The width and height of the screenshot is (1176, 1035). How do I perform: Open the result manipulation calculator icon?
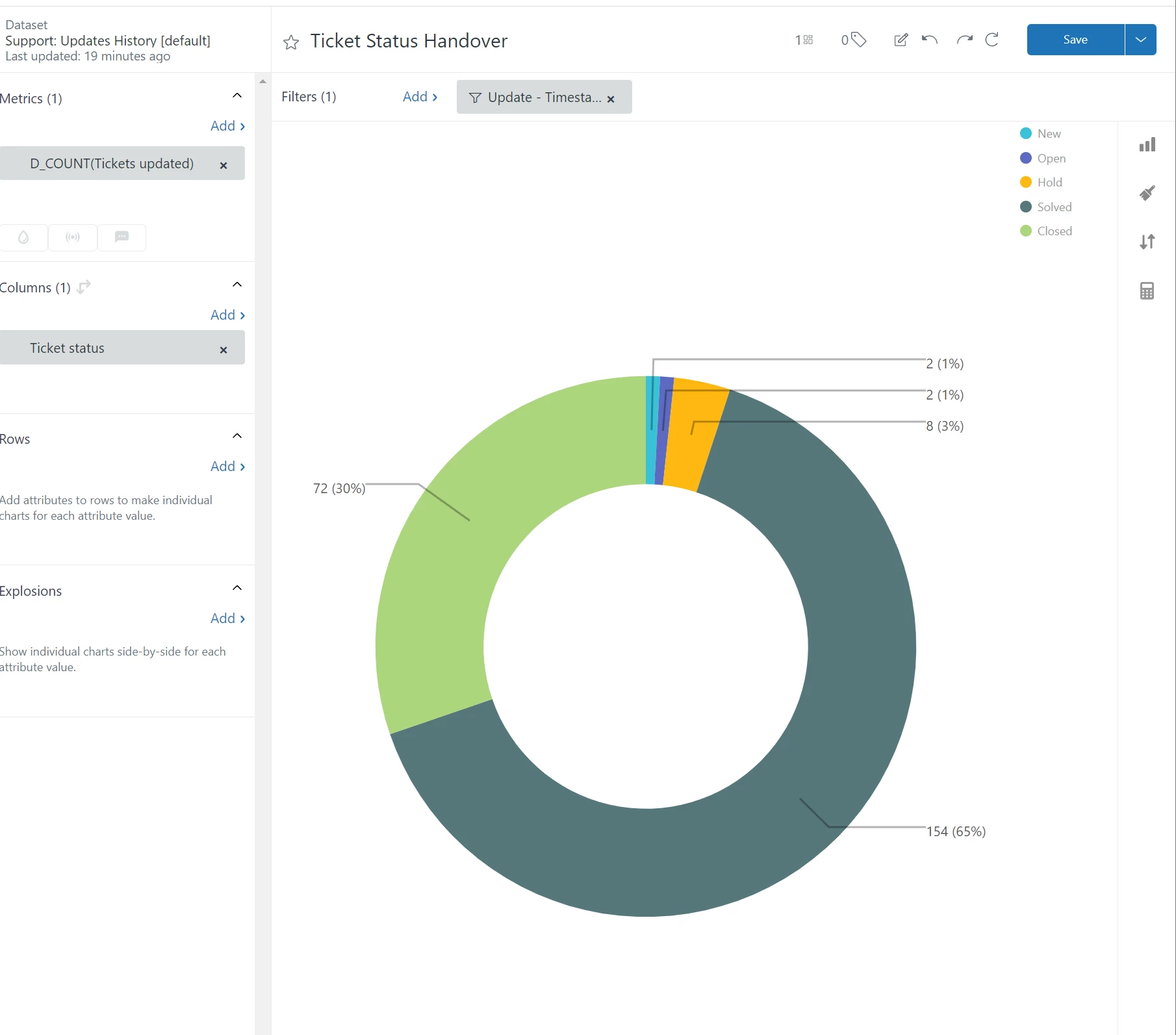click(1147, 290)
